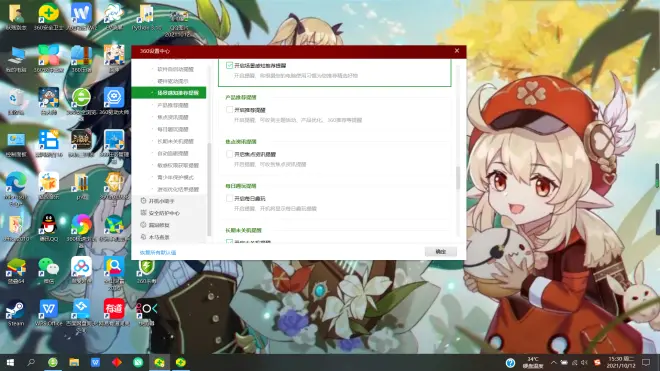Open the green 360 browser desktop shortcut
660x371 pixels.
(81, 102)
